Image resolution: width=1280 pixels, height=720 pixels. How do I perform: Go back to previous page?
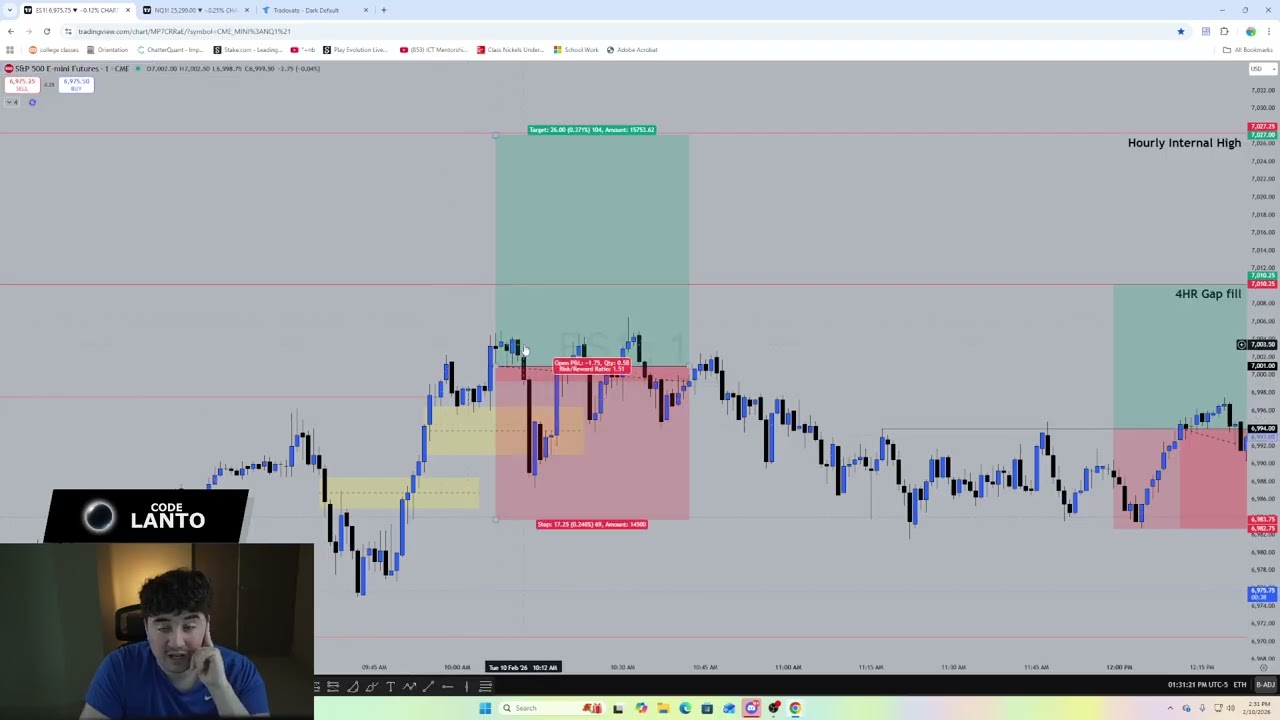(11, 31)
